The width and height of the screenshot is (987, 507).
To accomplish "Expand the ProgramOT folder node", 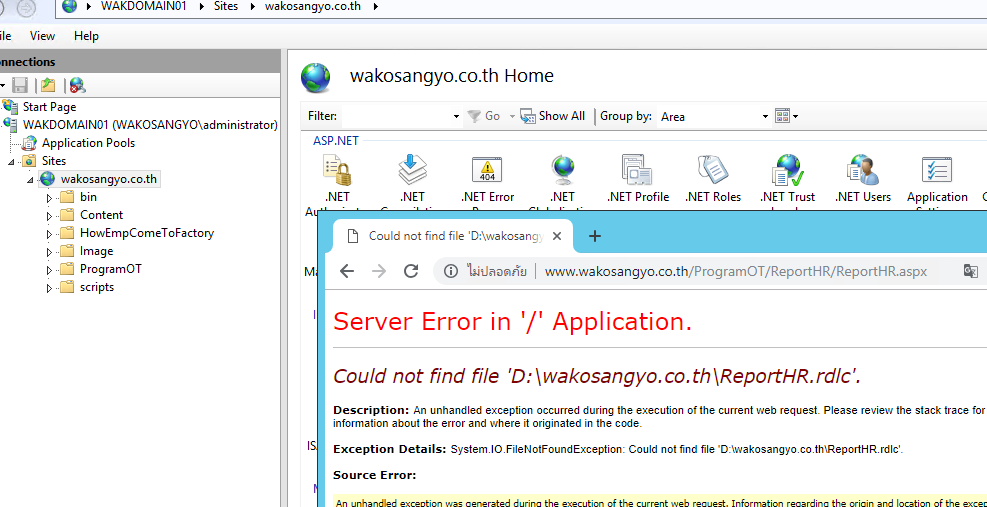I will coord(50,270).
